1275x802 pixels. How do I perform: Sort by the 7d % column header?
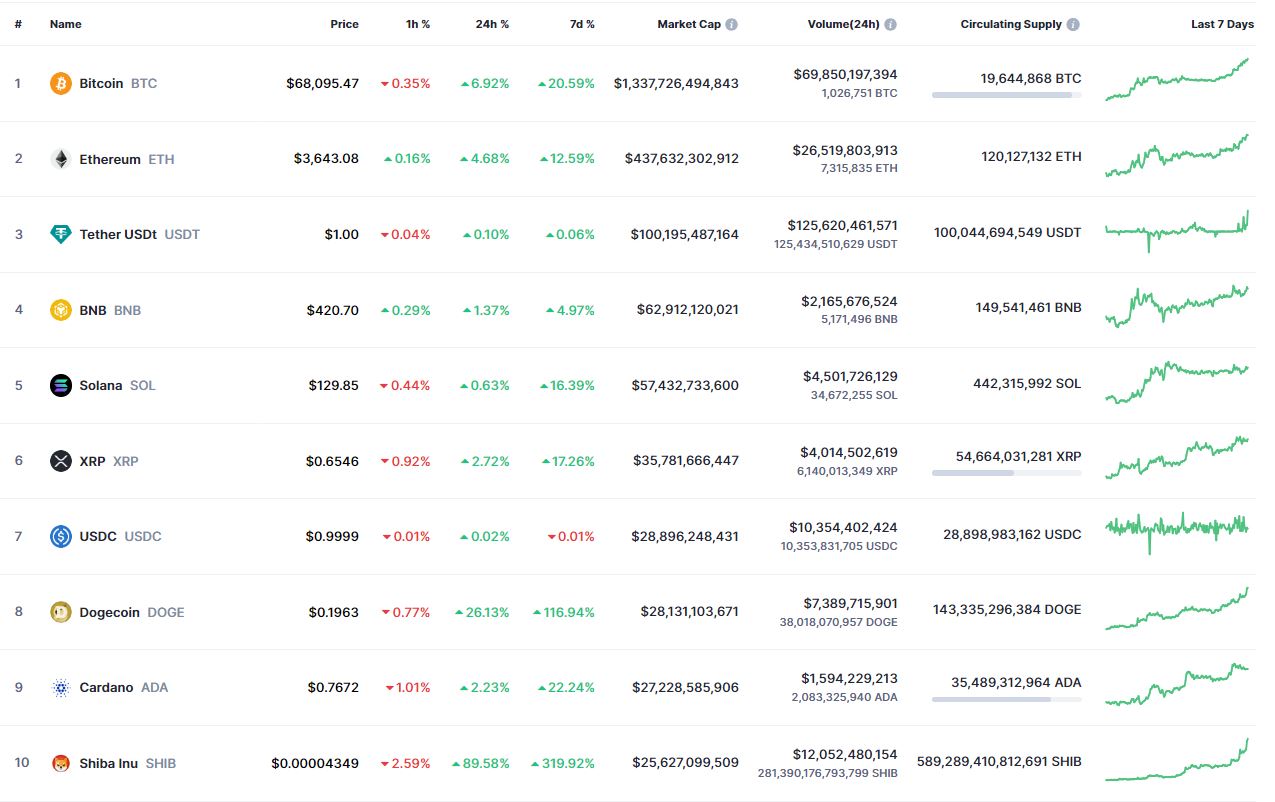click(582, 24)
